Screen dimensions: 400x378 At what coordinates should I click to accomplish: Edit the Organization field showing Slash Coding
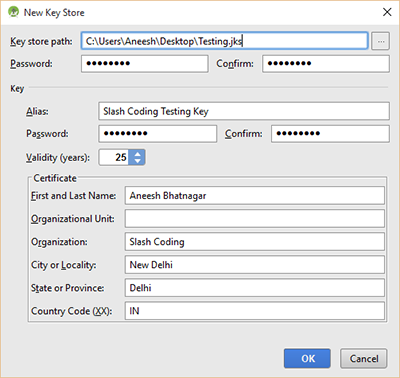tap(255, 242)
